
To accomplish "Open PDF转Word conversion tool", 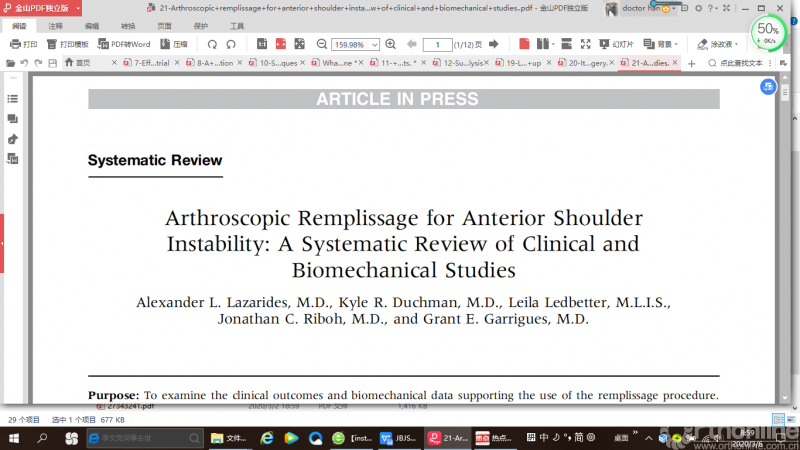I will pyautogui.click(x=123, y=45).
